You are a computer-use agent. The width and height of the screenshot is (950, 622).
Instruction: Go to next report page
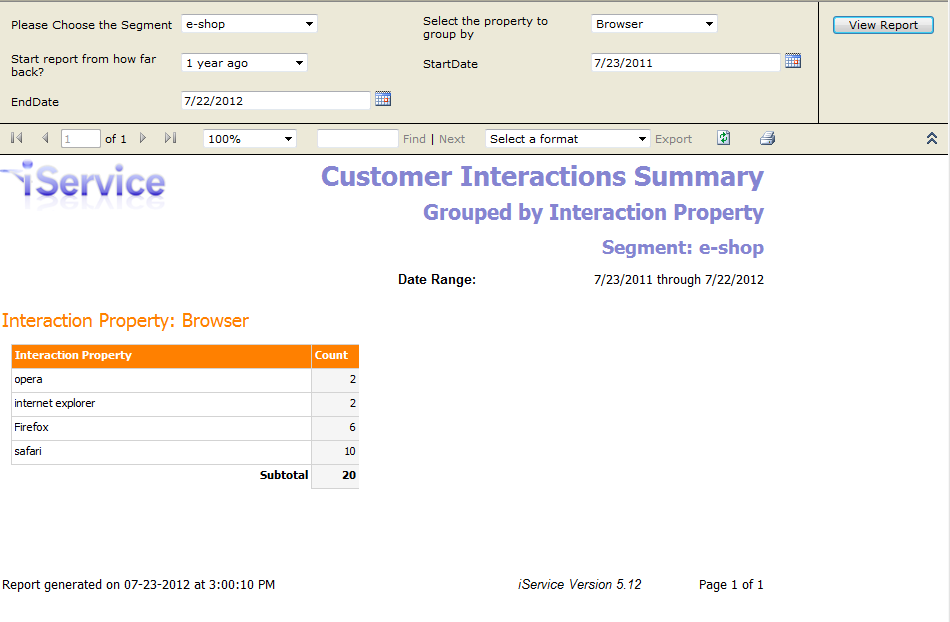tap(143, 139)
